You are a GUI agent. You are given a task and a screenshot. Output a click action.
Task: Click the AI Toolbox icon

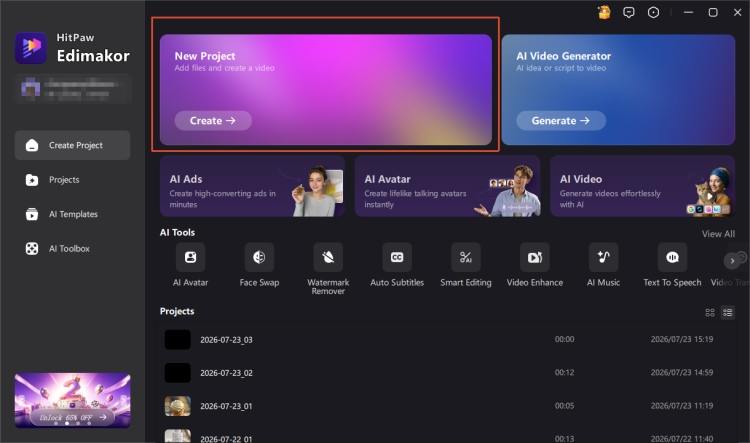32,249
